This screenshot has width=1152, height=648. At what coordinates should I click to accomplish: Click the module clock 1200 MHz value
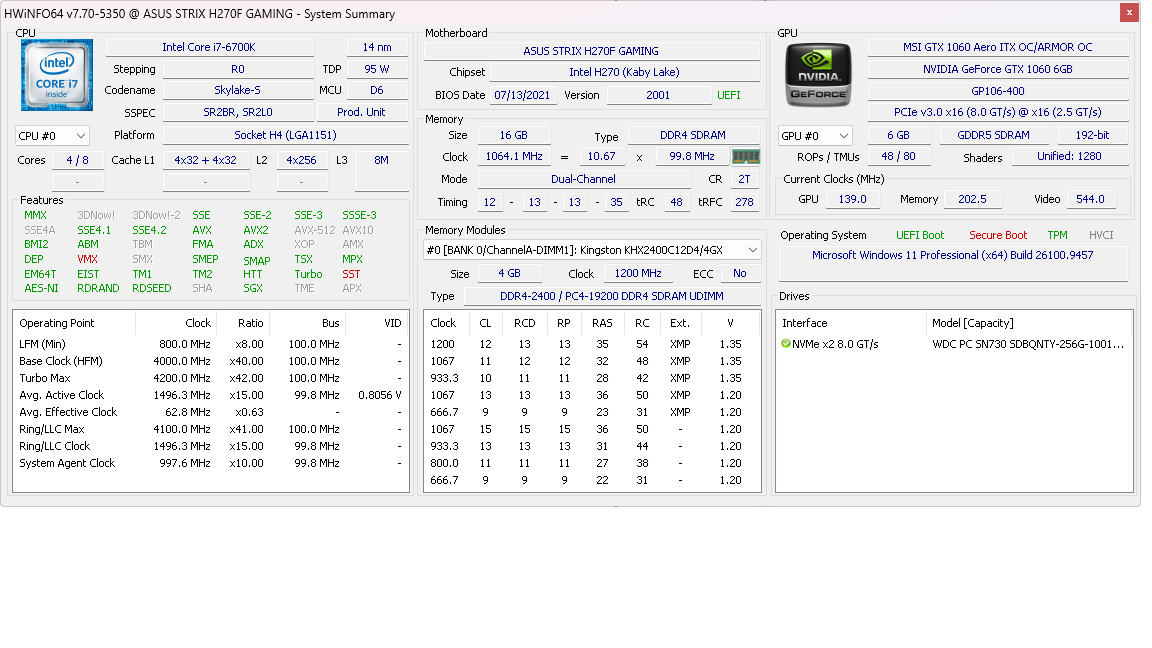[x=638, y=273]
